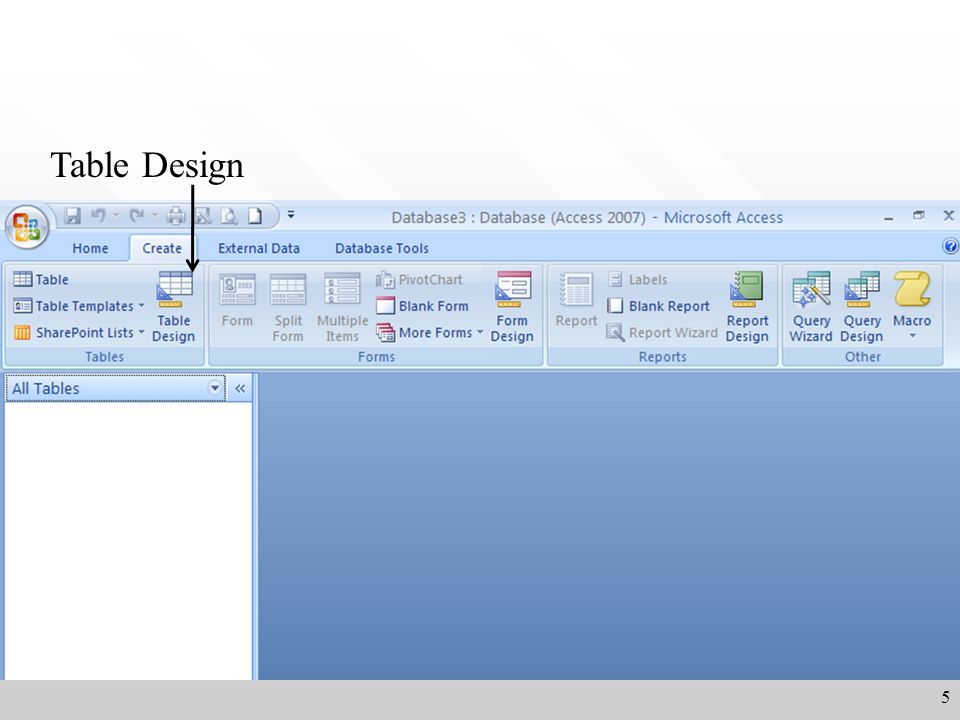
Task: Open the Redo history dropdown arrow
Action: pyautogui.click(x=154, y=215)
